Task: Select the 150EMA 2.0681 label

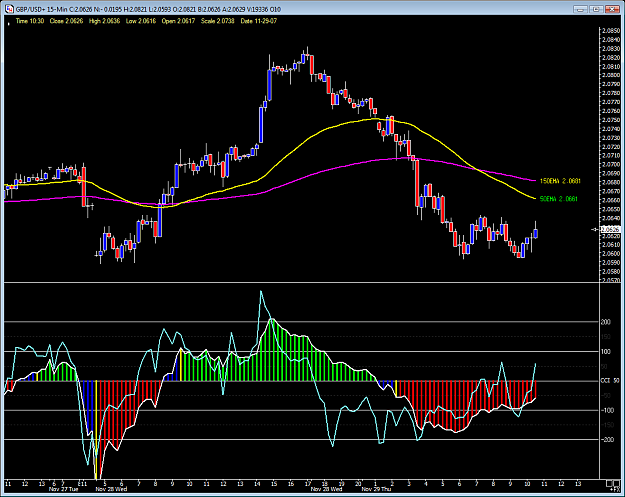Action: tap(560, 181)
